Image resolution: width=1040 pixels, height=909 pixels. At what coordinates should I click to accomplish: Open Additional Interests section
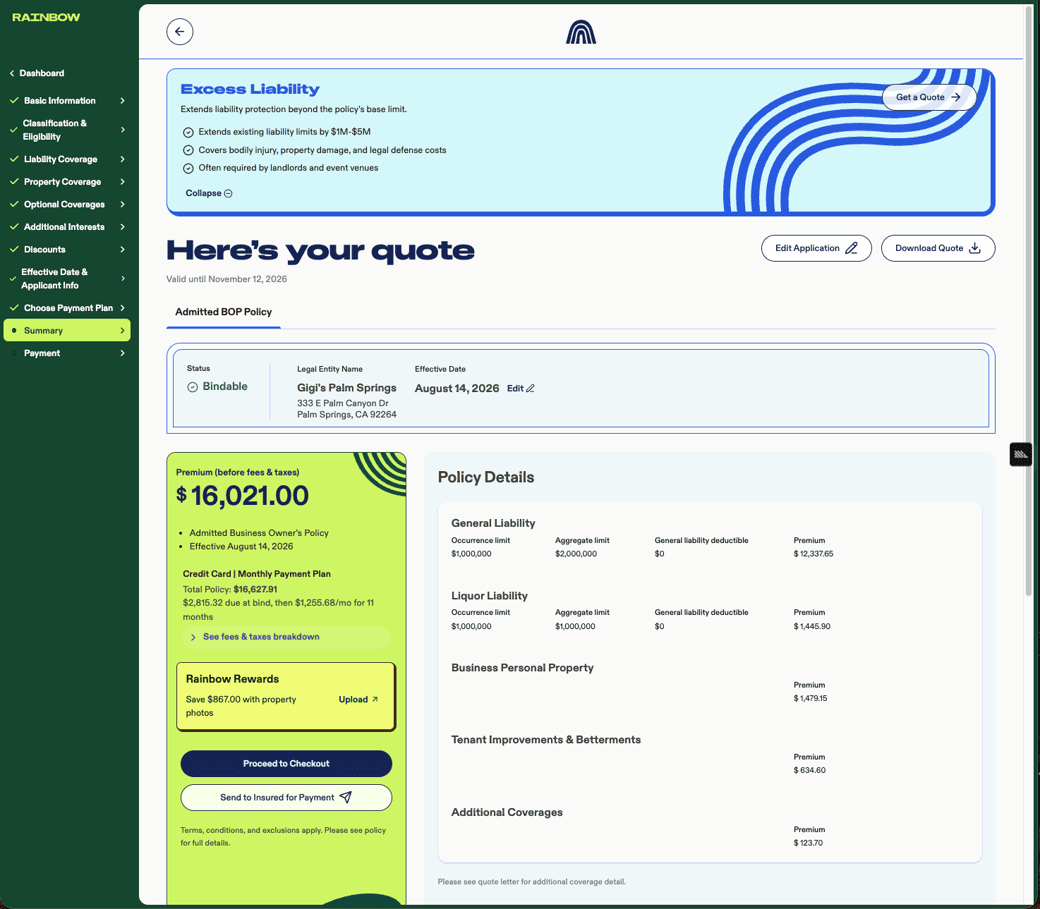coord(67,227)
